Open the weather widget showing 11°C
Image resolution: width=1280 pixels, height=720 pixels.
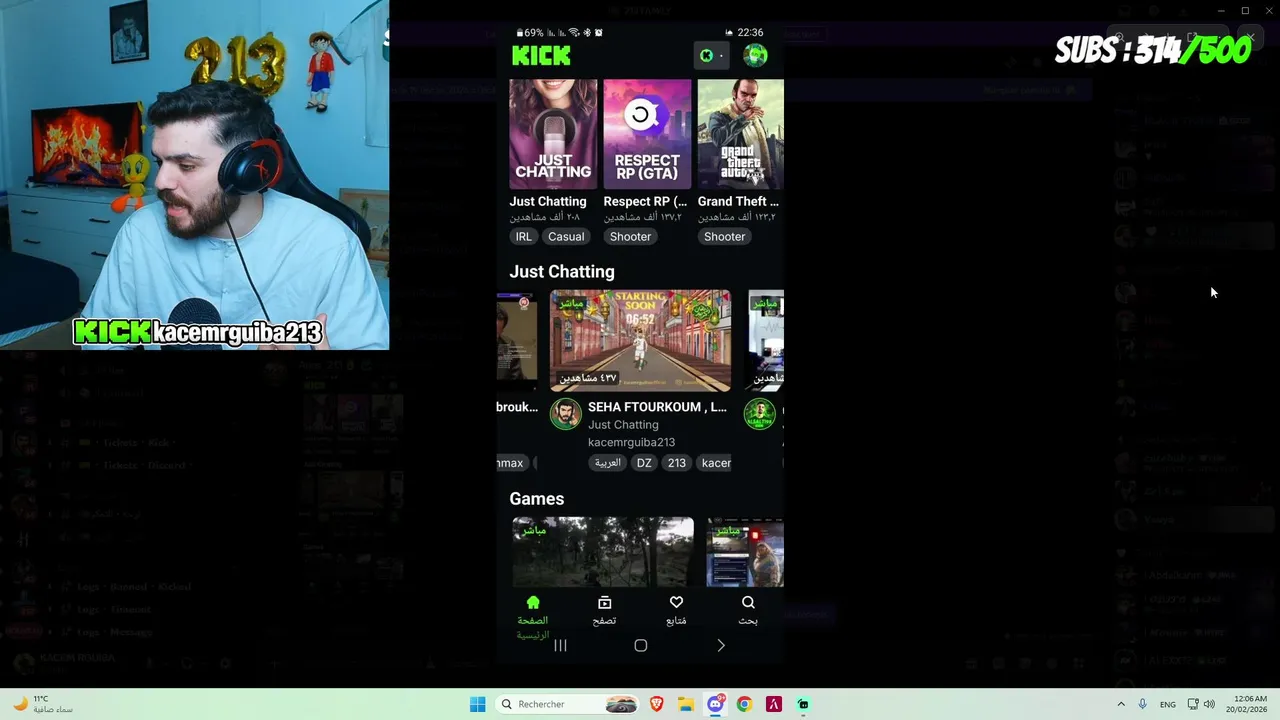click(42, 704)
